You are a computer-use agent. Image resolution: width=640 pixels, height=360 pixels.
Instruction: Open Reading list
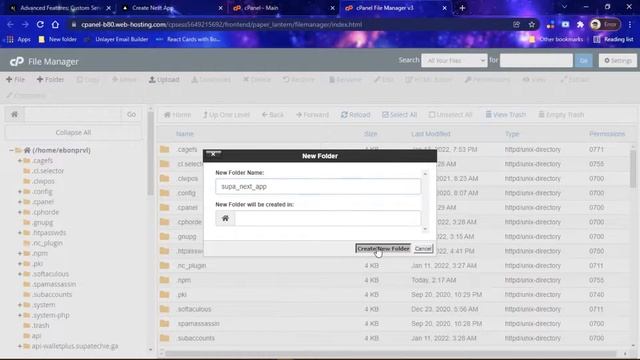[x=613, y=40]
